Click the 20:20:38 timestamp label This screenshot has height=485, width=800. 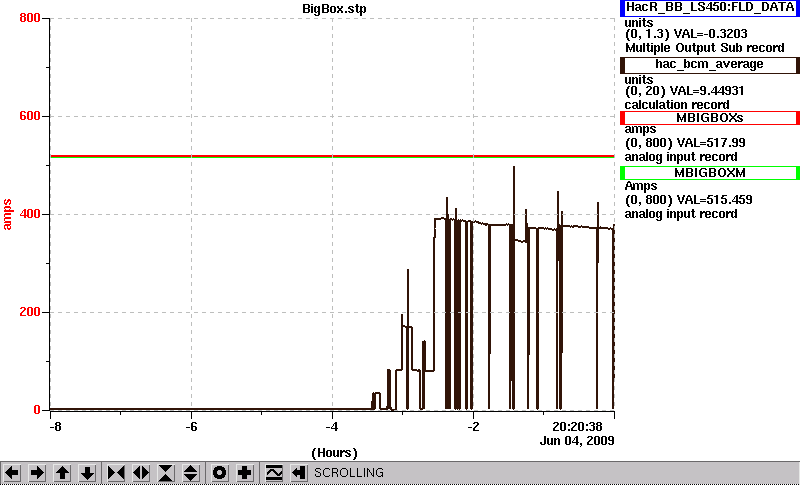click(x=578, y=426)
